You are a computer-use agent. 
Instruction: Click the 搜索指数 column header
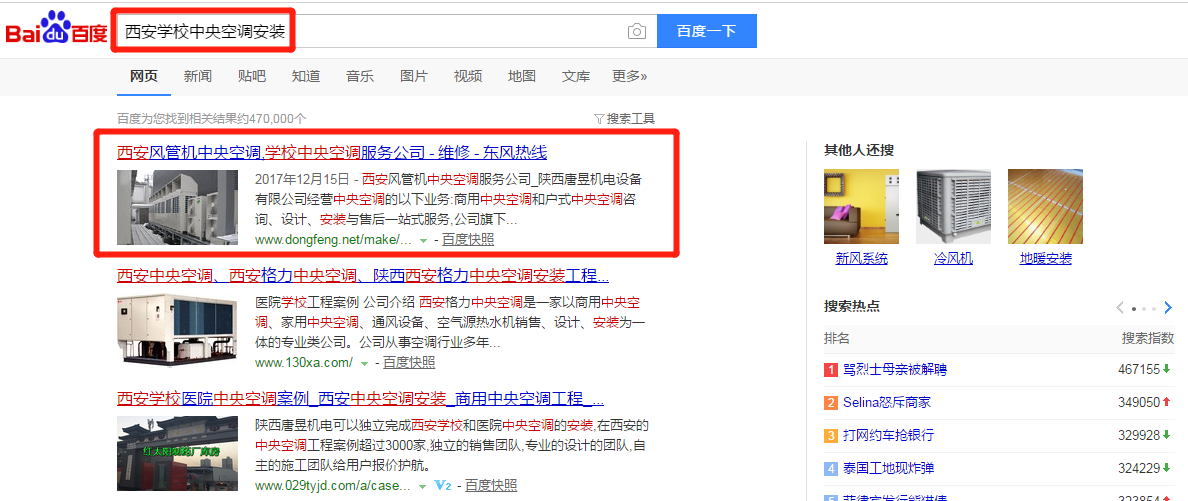[x=1148, y=338]
